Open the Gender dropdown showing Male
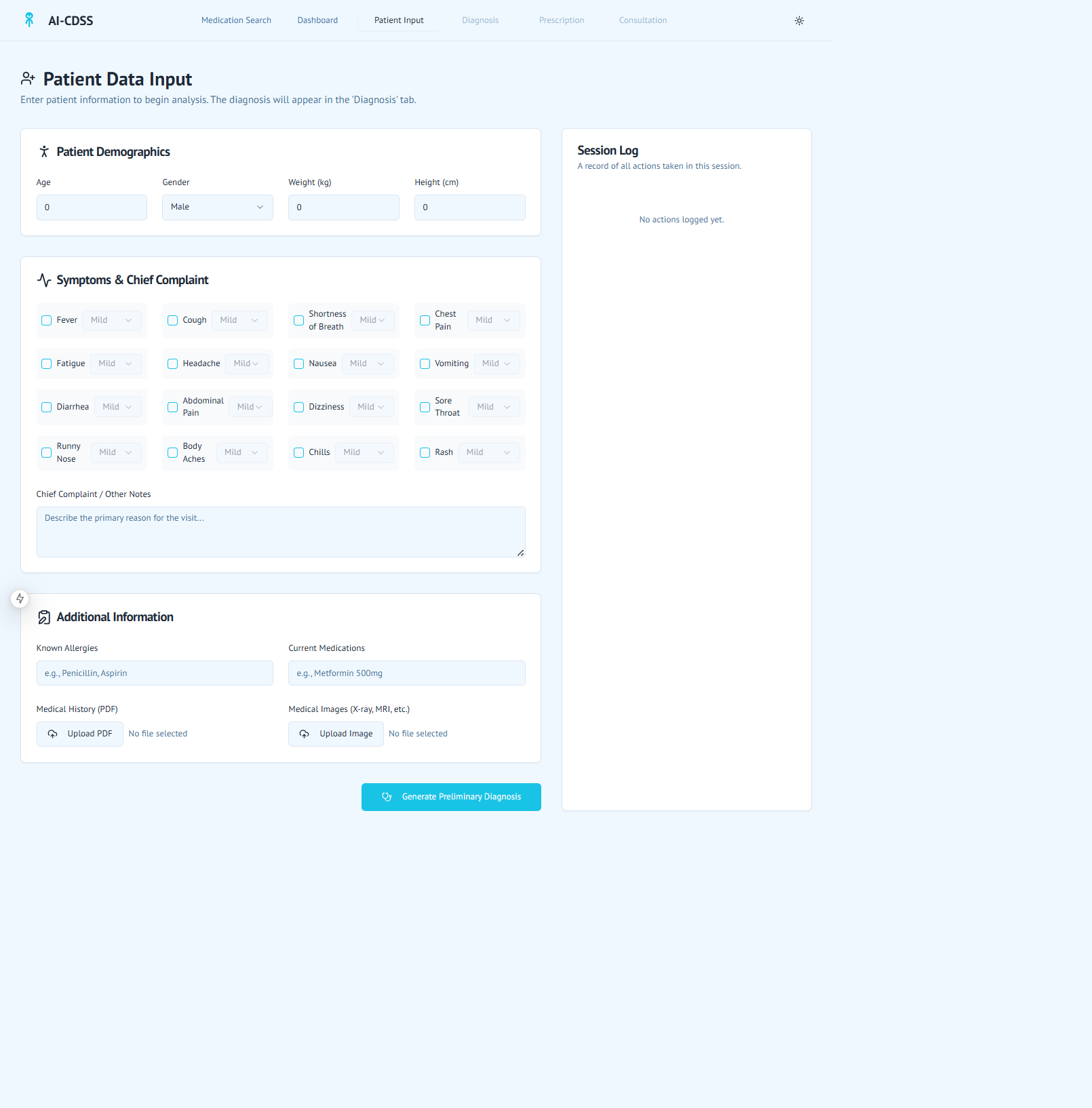Screen dimensions: 1092x1108 [x=218, y=207]
